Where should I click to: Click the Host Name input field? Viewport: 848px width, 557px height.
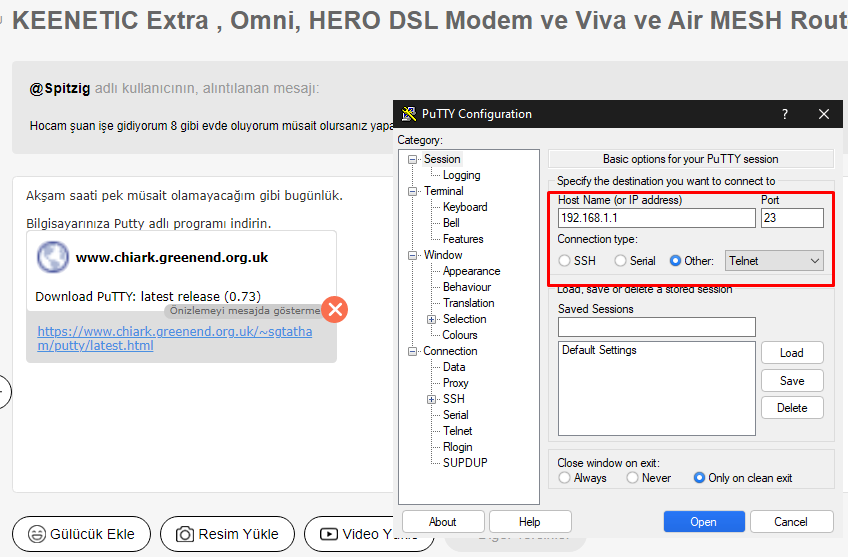tap(656, 218)
